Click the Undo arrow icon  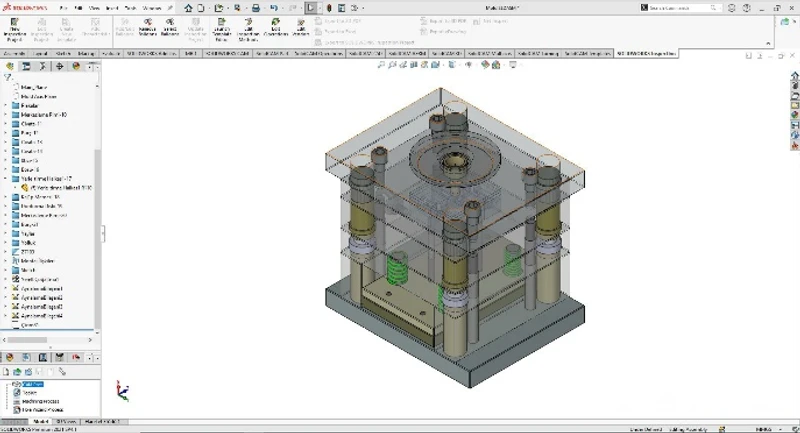click(274, 8)
